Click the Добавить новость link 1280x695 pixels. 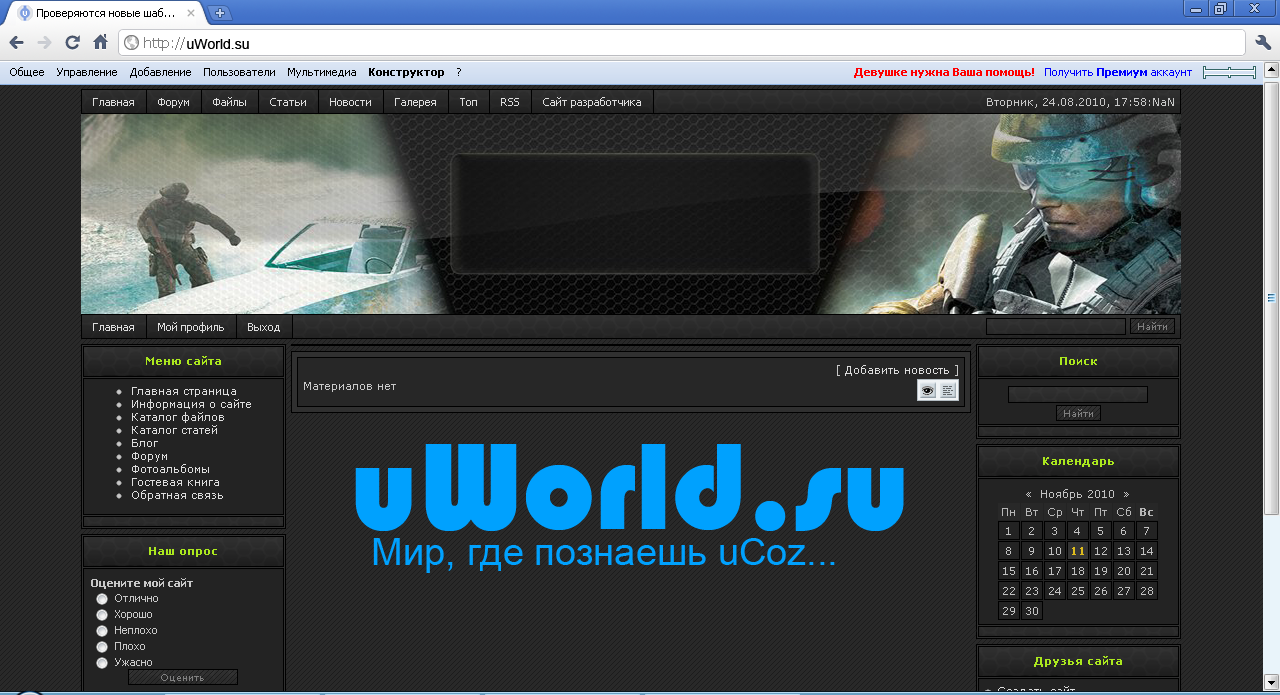896,370
